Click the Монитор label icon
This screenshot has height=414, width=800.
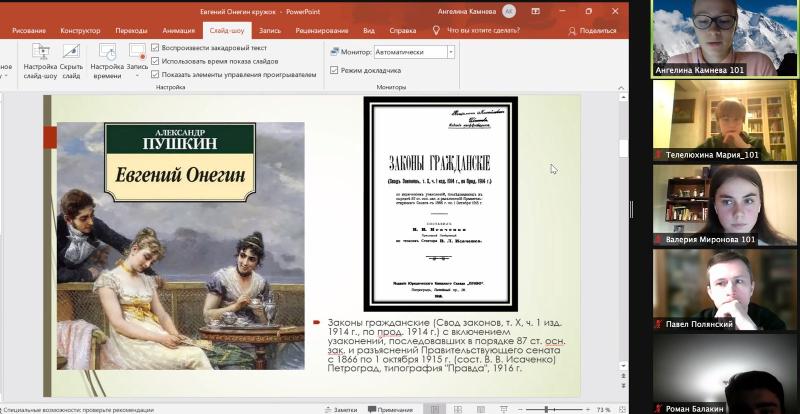(335, 52)
